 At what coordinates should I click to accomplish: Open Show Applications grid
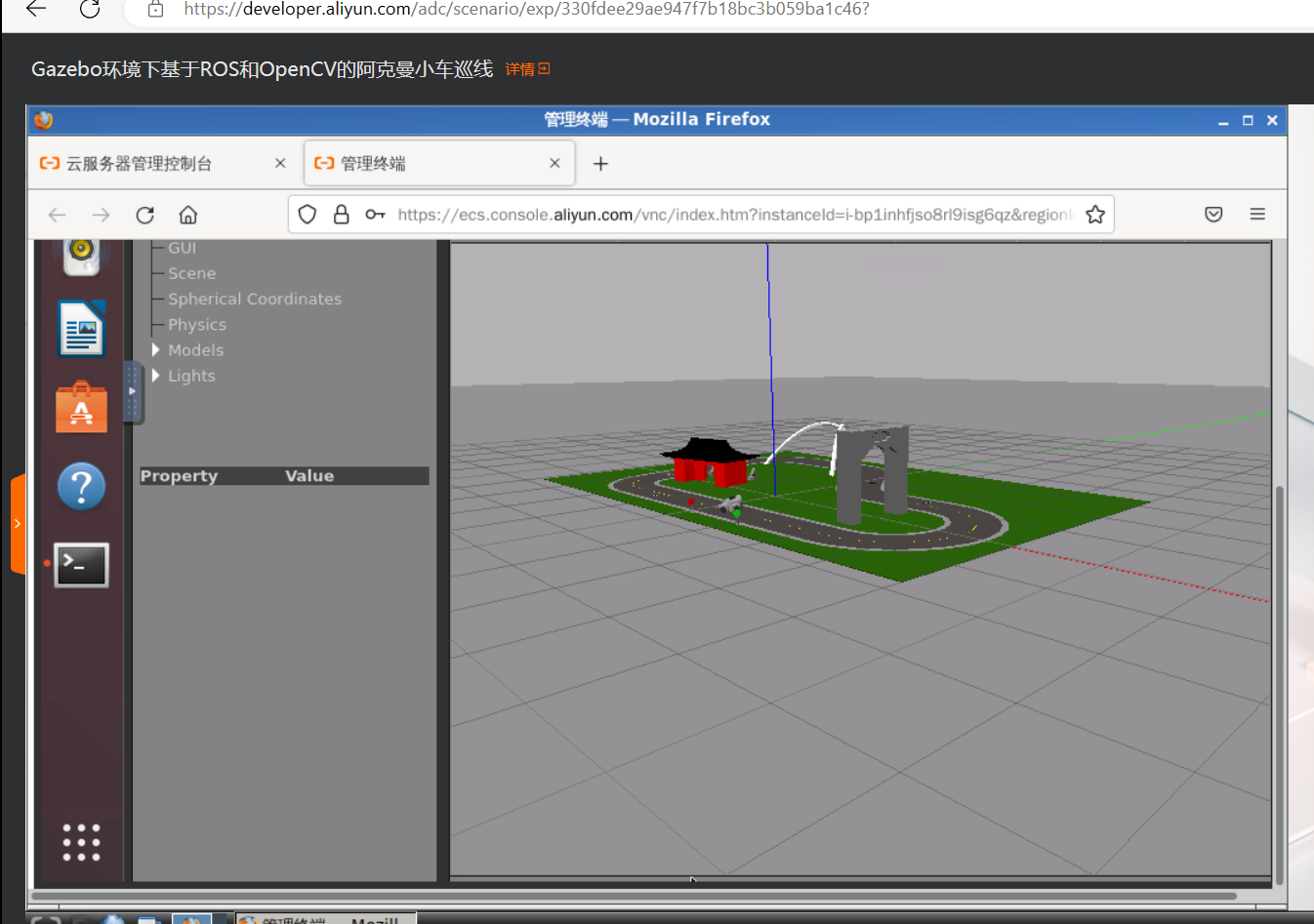[81, 841]
